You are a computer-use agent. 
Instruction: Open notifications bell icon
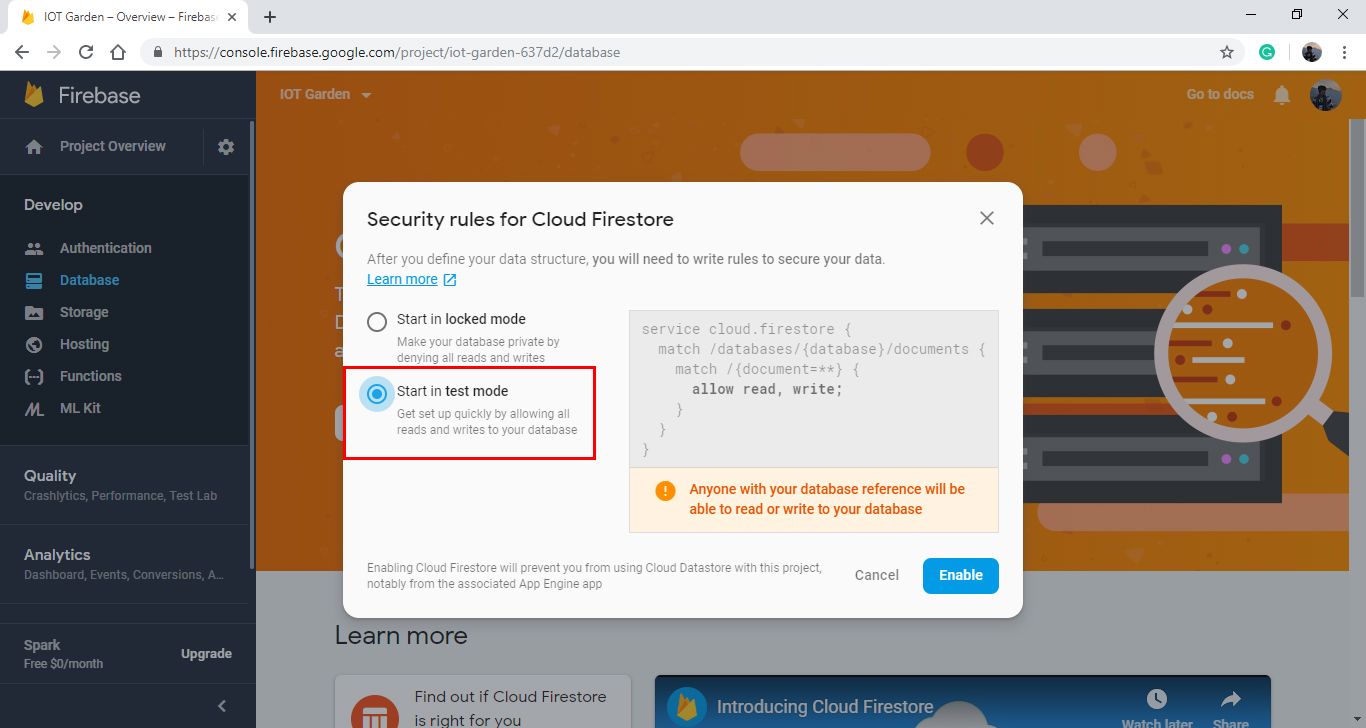pyautogui.click(x=1282, y=95)
